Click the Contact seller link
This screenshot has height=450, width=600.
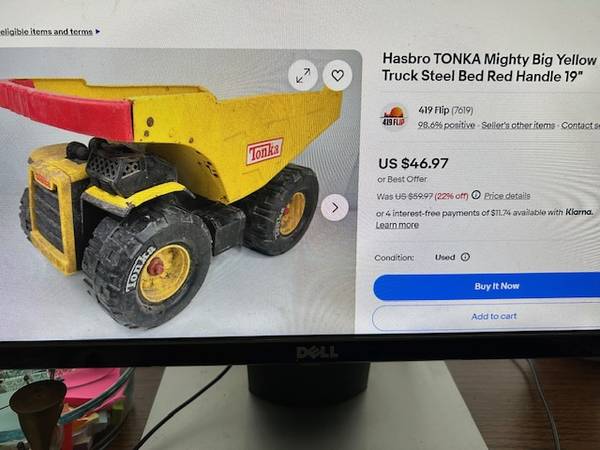coord(580,126)
